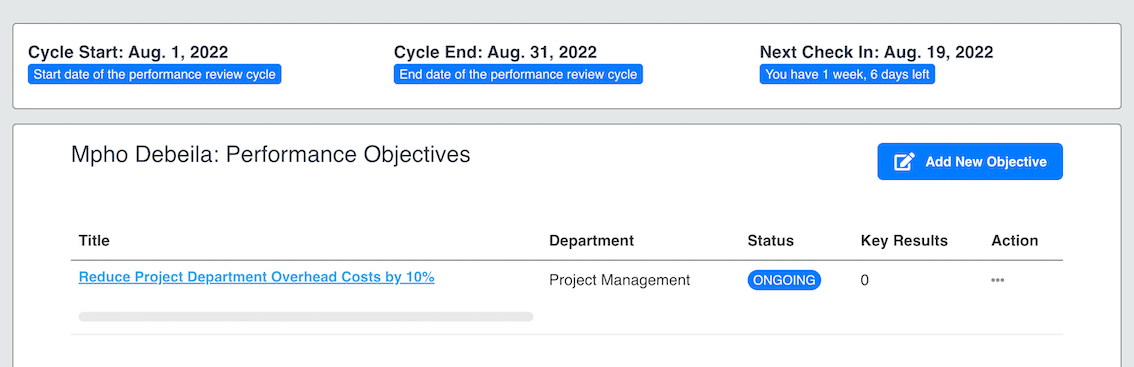The width and height of the screenshot is (1134, 367).
Task: Click the Mpho Debeila: Performance Objectives title
Action: pos(270,154)
